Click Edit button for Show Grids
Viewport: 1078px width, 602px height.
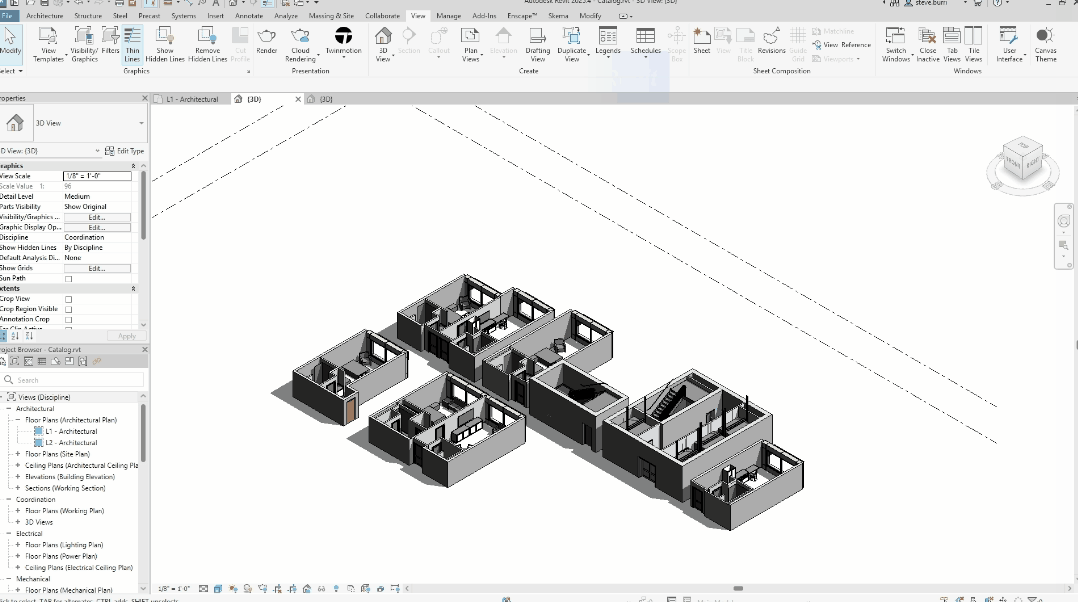[97, 268]
